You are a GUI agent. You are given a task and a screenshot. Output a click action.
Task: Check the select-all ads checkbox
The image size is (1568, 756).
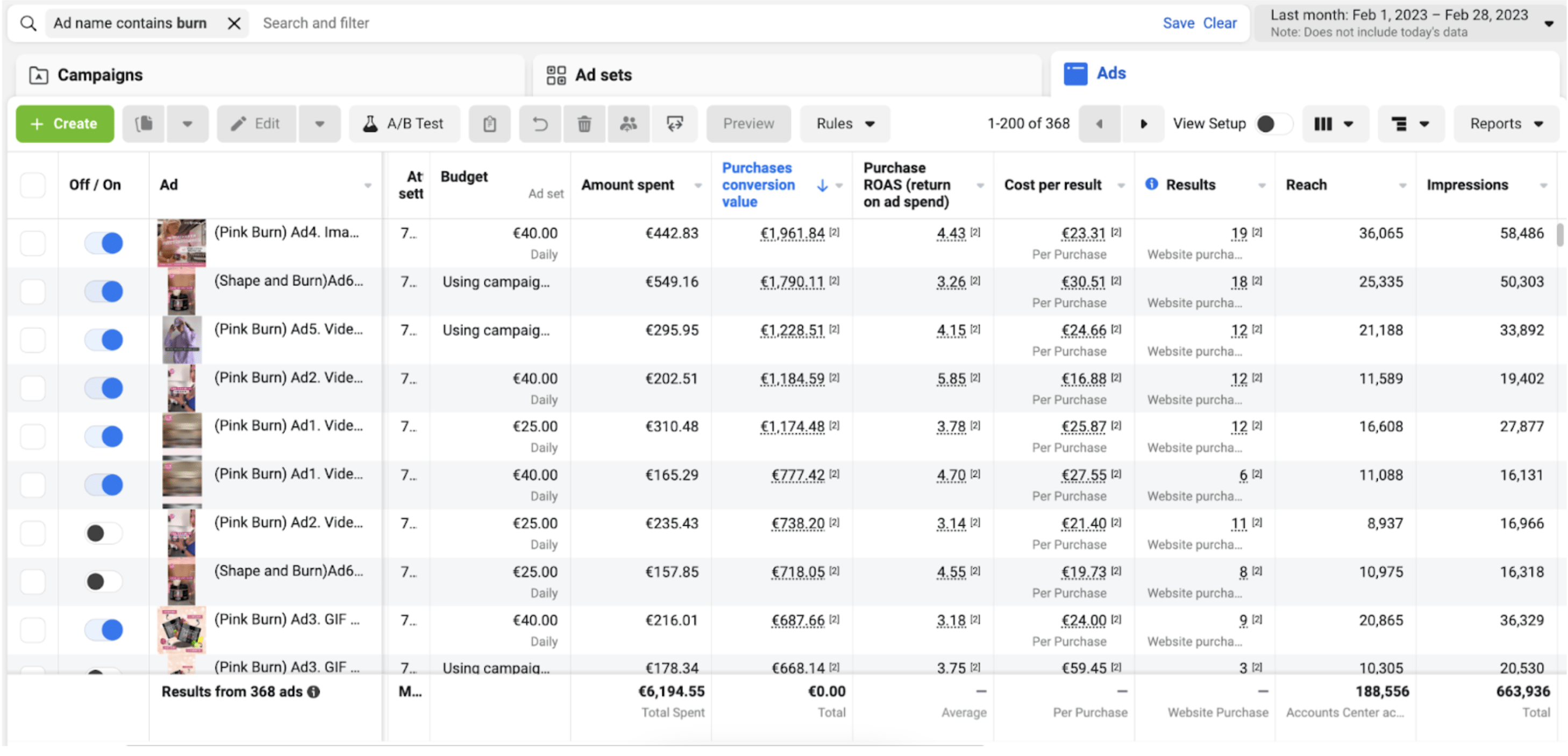33,185
